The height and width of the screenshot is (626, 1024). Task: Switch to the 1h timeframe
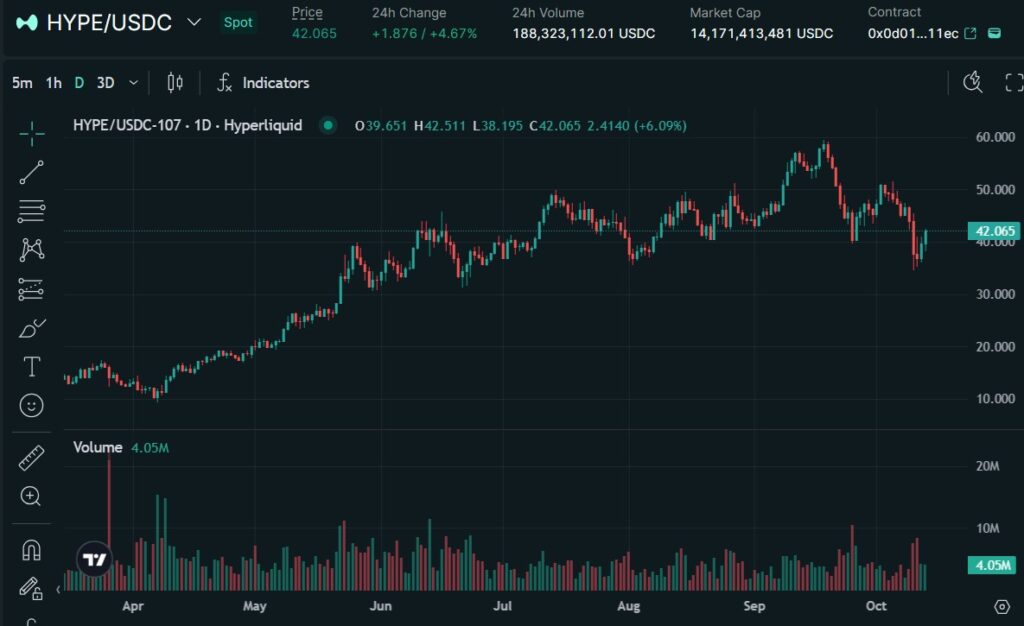54,83
